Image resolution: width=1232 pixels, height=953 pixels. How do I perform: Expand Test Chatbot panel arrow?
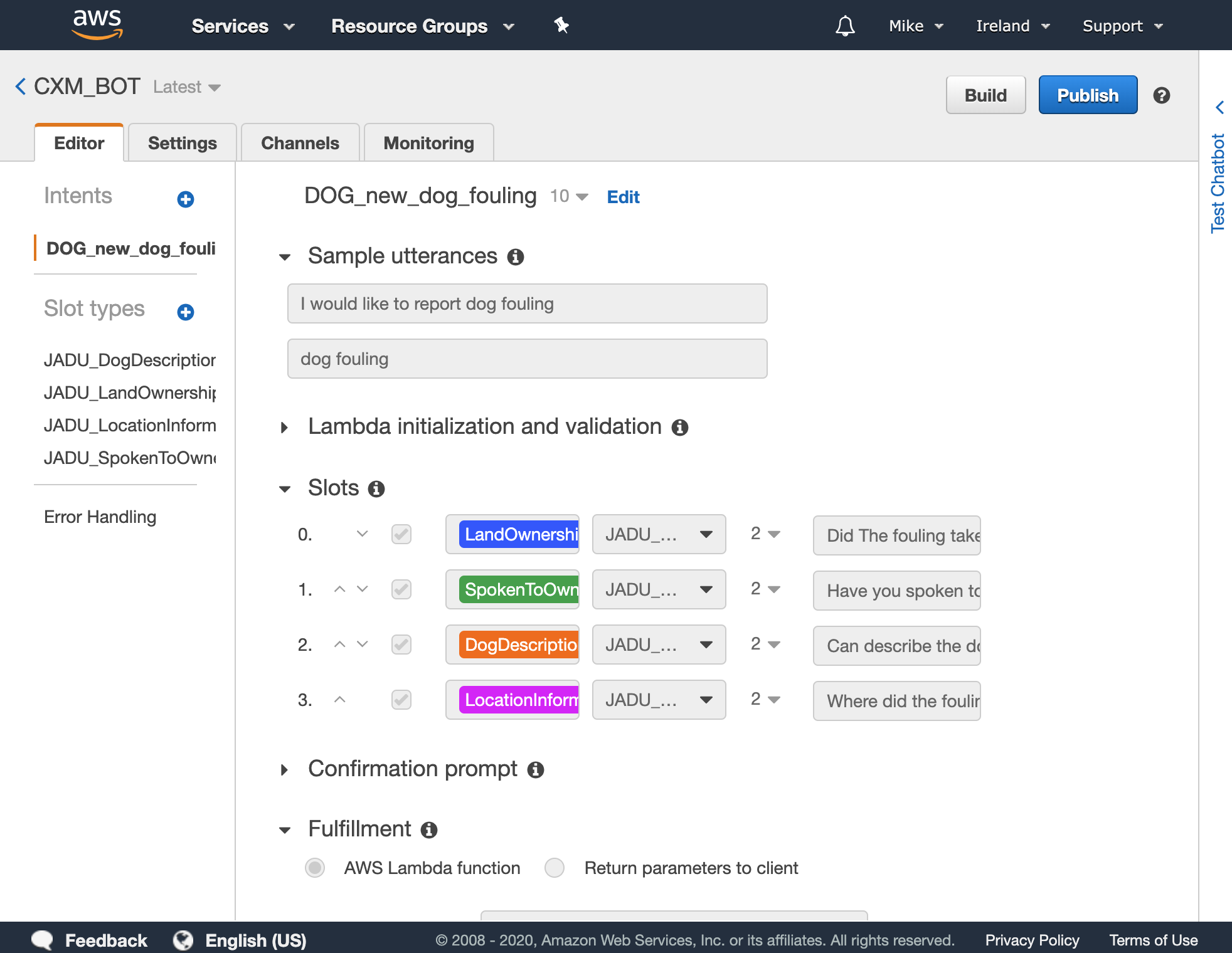coord(1219,107)
